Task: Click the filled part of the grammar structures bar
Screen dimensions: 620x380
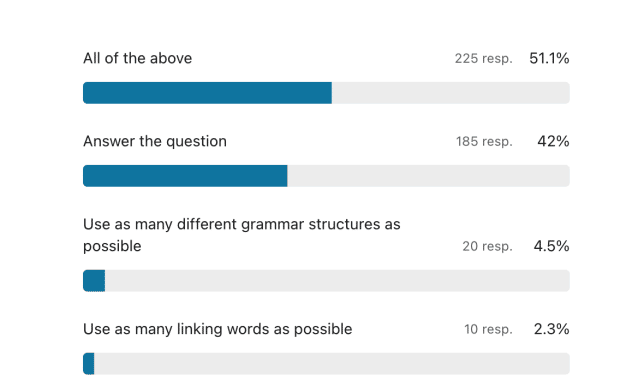Action: [x=94, y=281]
